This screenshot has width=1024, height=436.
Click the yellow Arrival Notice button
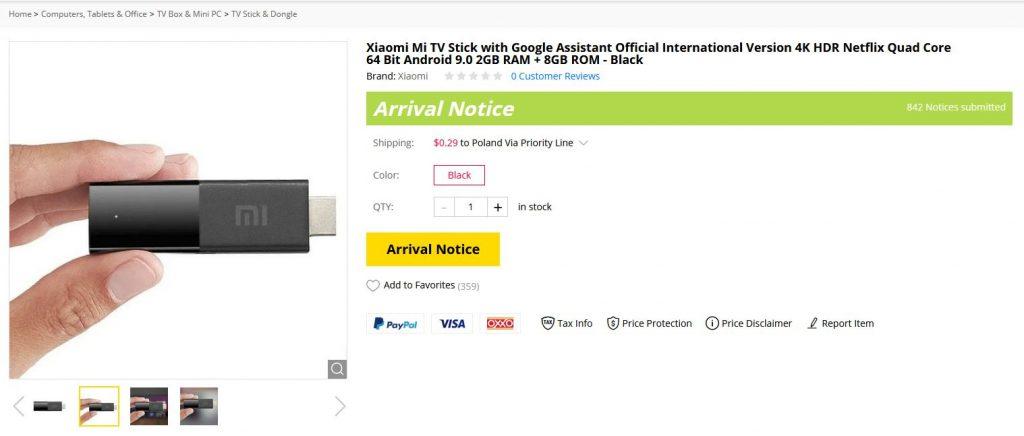(x=433, y=249)
